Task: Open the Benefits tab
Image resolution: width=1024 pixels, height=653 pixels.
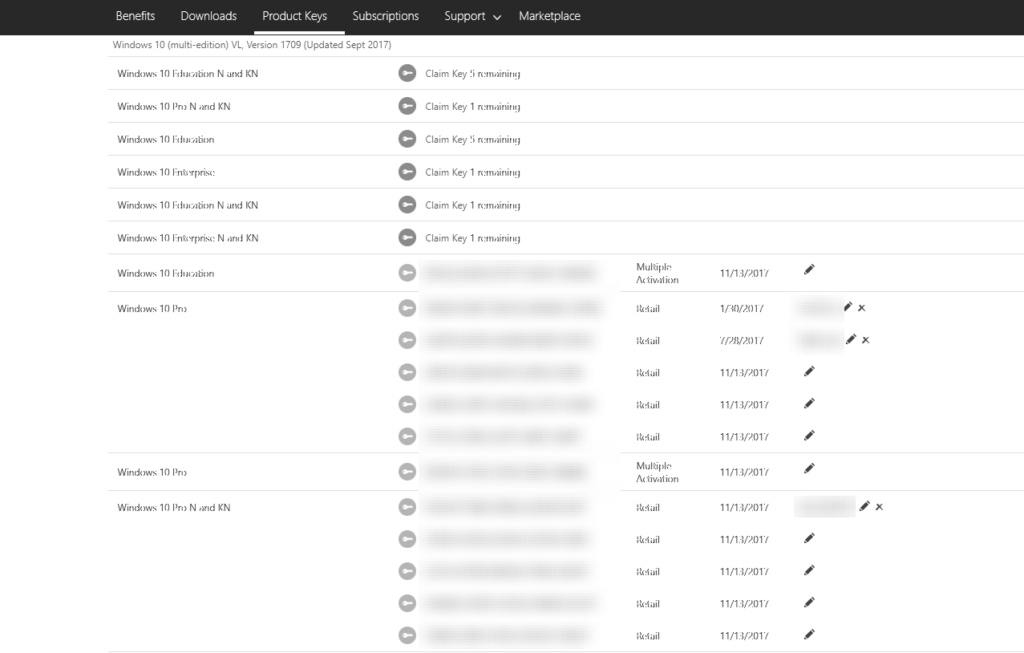Action: [x=135, y=16]
